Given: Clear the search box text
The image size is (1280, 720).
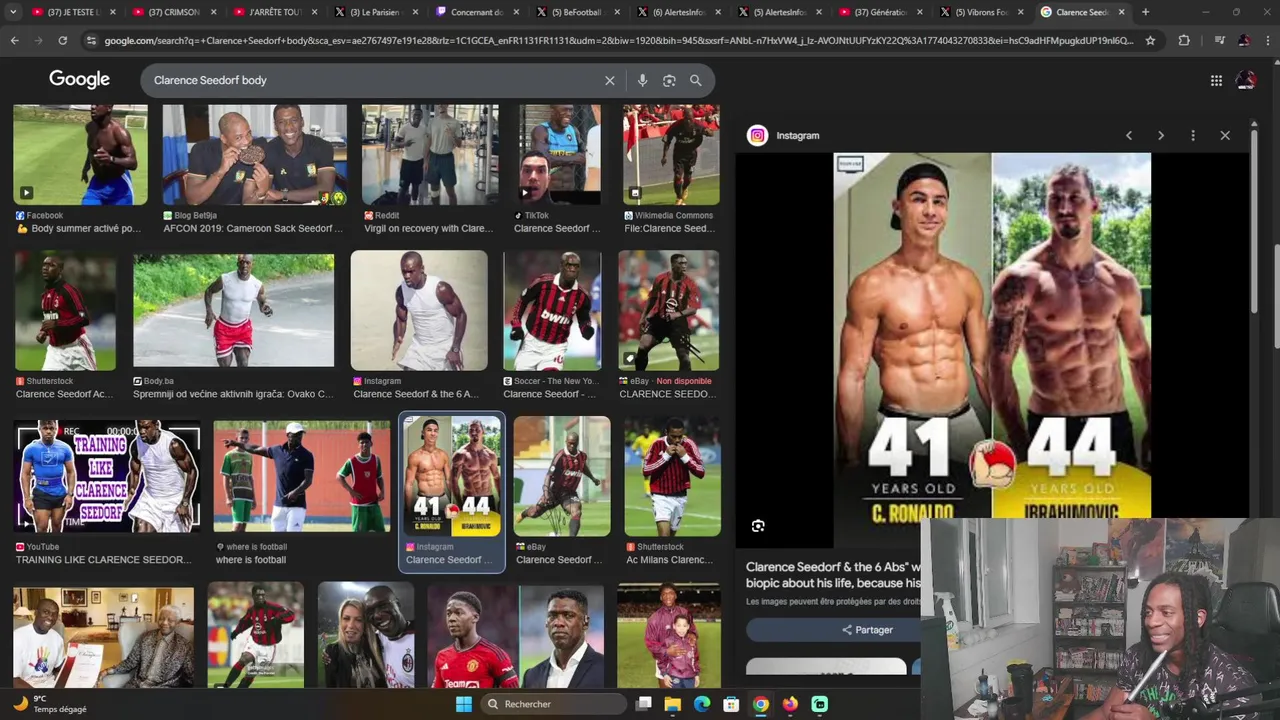Looking at the screenshot, I should point(609,80).
